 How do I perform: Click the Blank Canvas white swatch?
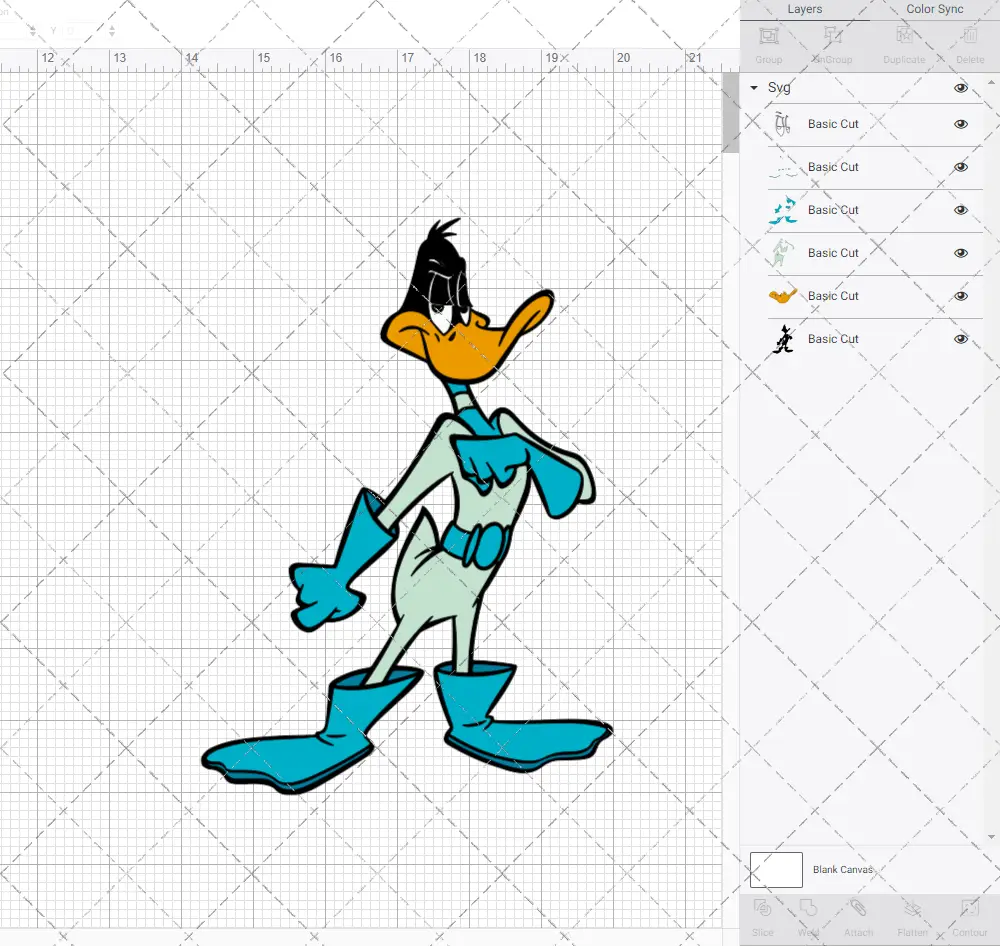(x=776, y=869)
